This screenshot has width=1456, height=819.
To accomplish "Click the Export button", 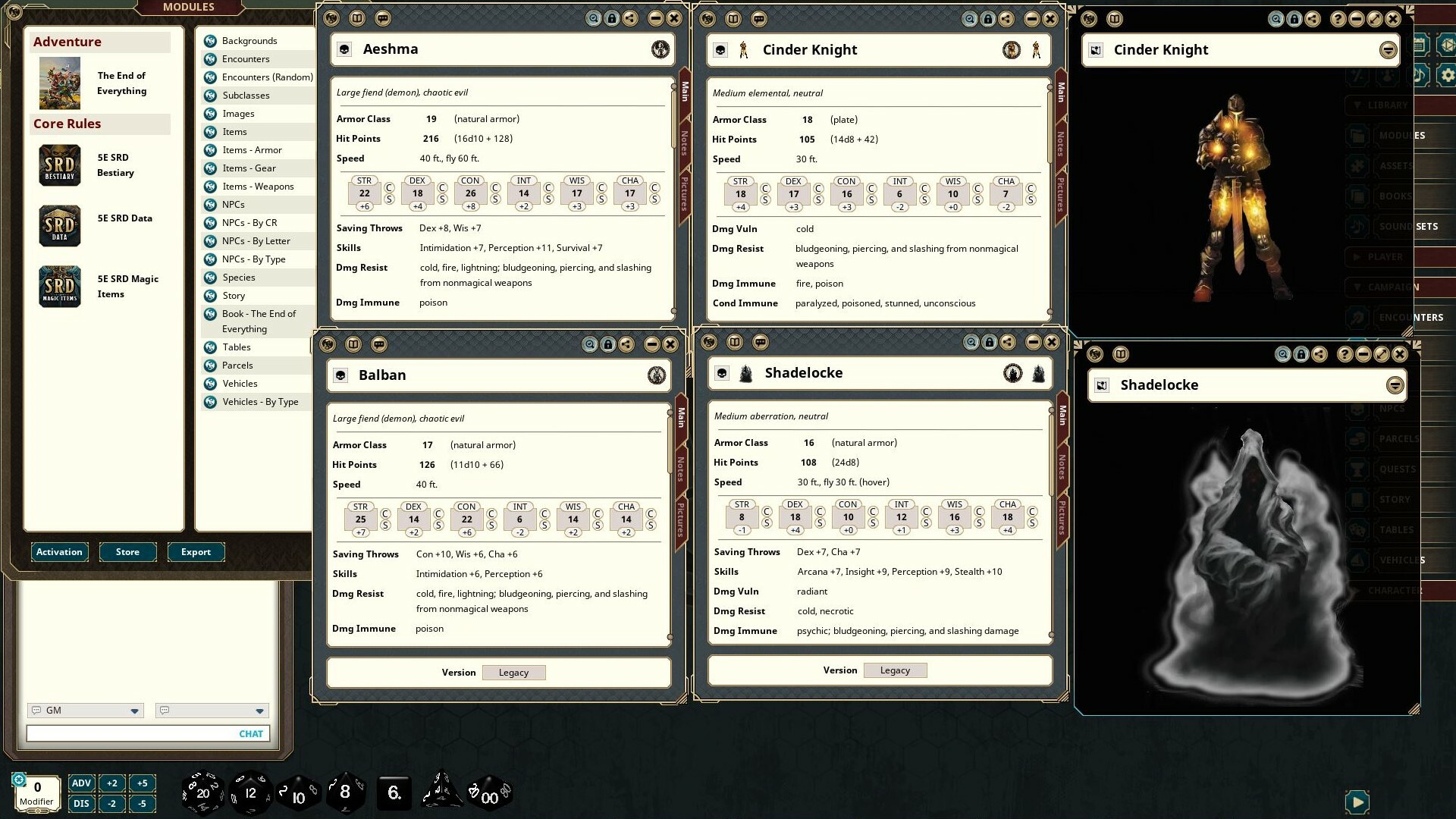I will pyautogui.click(x=196, y=552).
